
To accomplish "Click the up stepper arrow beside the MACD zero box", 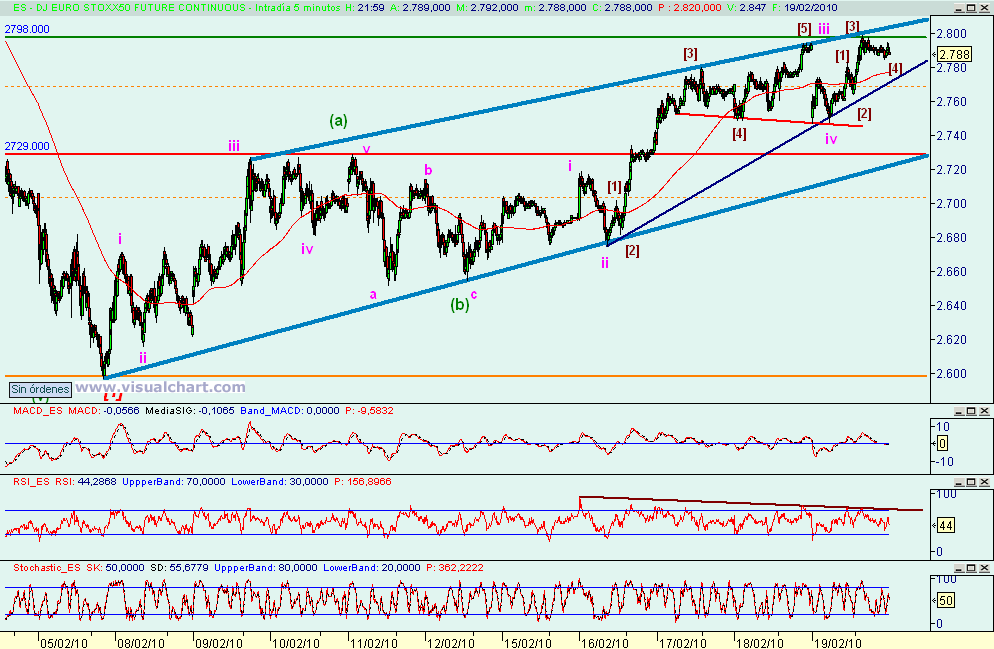I will point(933,443).
